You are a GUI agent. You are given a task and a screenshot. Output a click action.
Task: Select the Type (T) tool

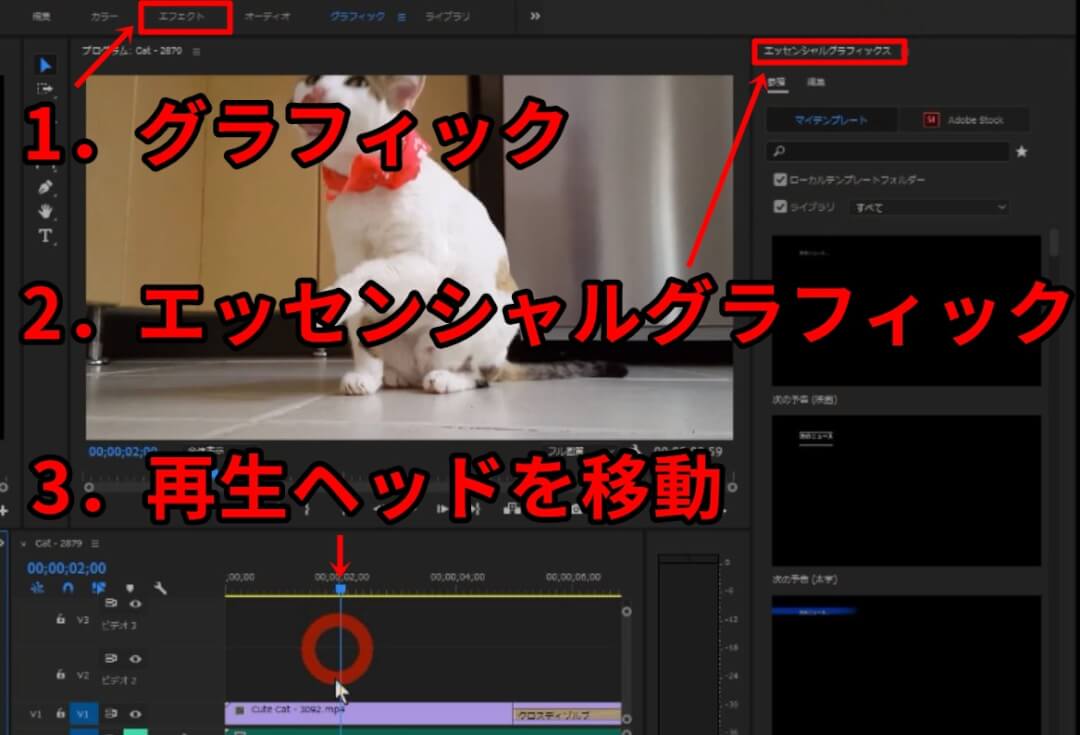click(45, 236)
